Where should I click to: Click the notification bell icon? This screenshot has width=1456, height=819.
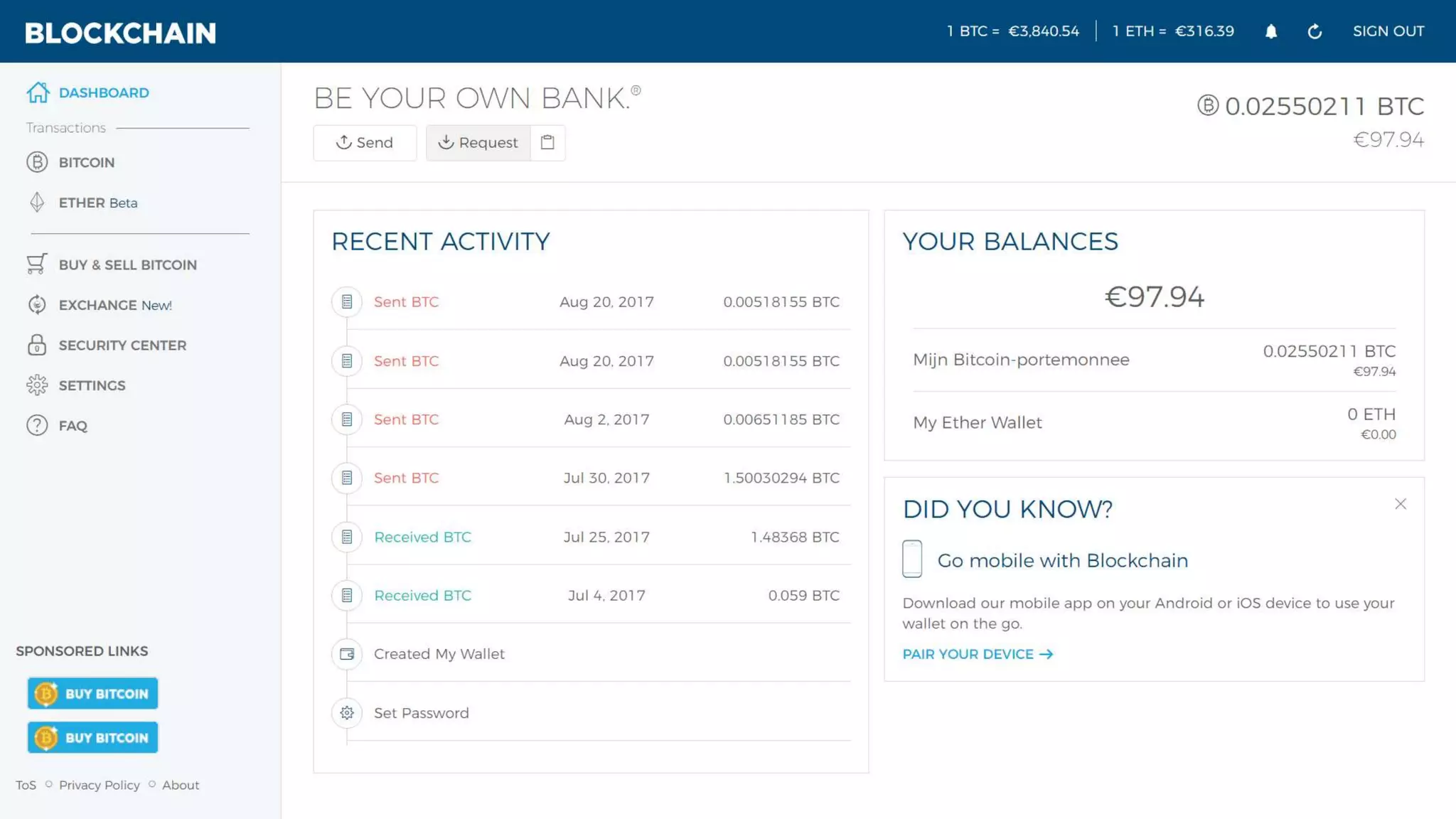[1271, 31]
